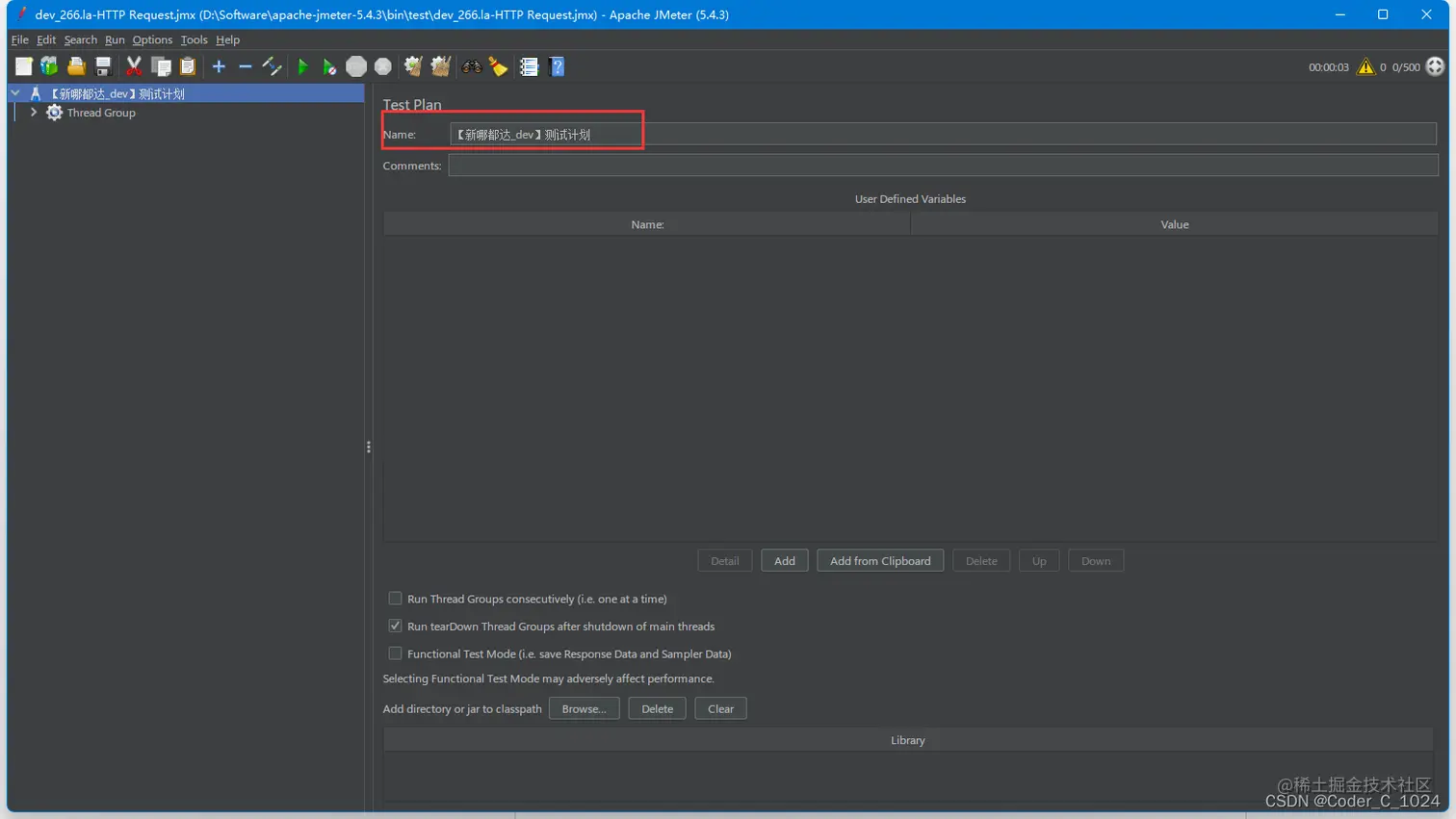Click the yellow warning triangle log icon
The image size is (1456, 819).
tap(1365, 66)
